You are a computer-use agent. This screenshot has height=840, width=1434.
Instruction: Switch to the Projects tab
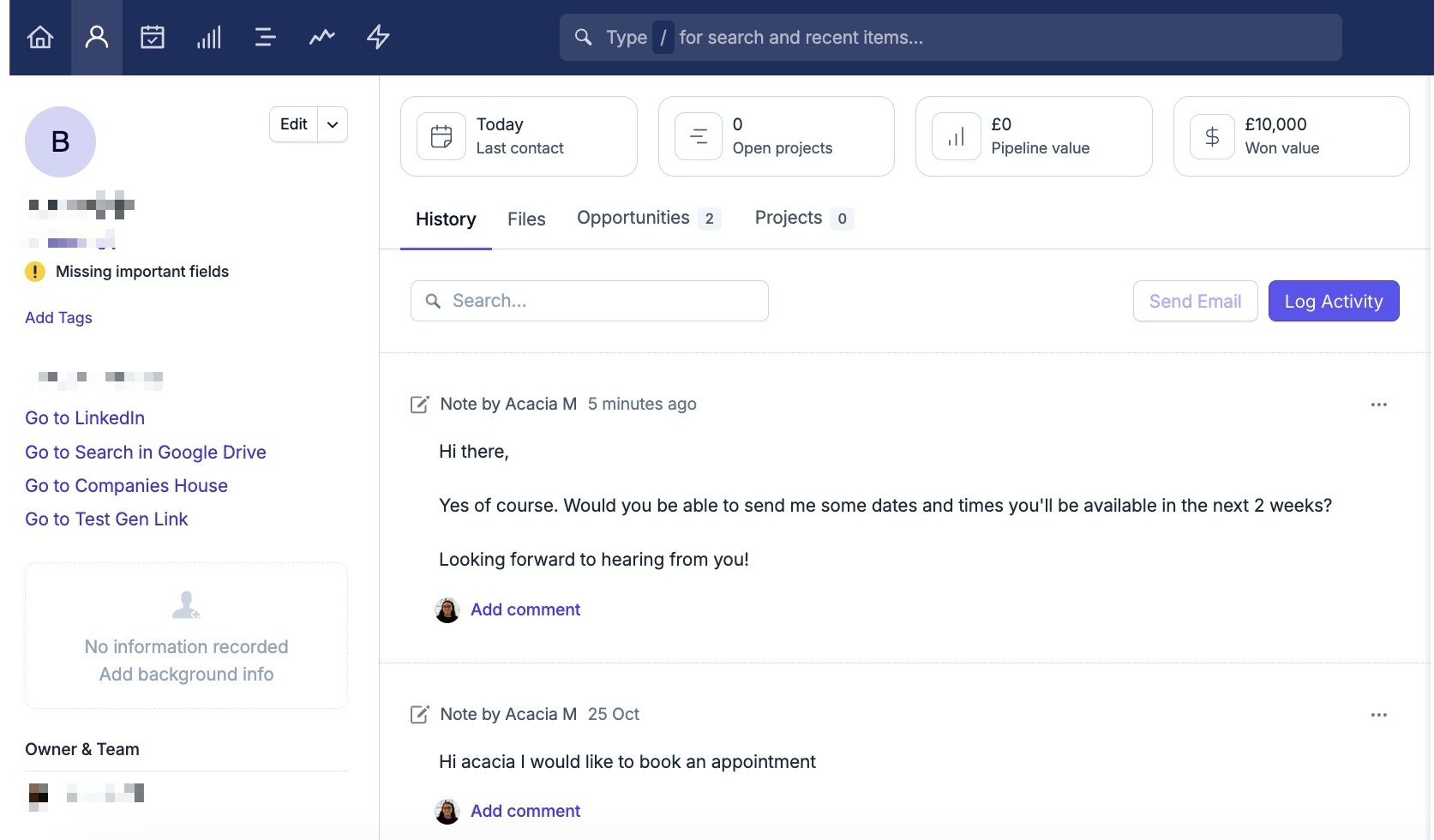[803, 219]
